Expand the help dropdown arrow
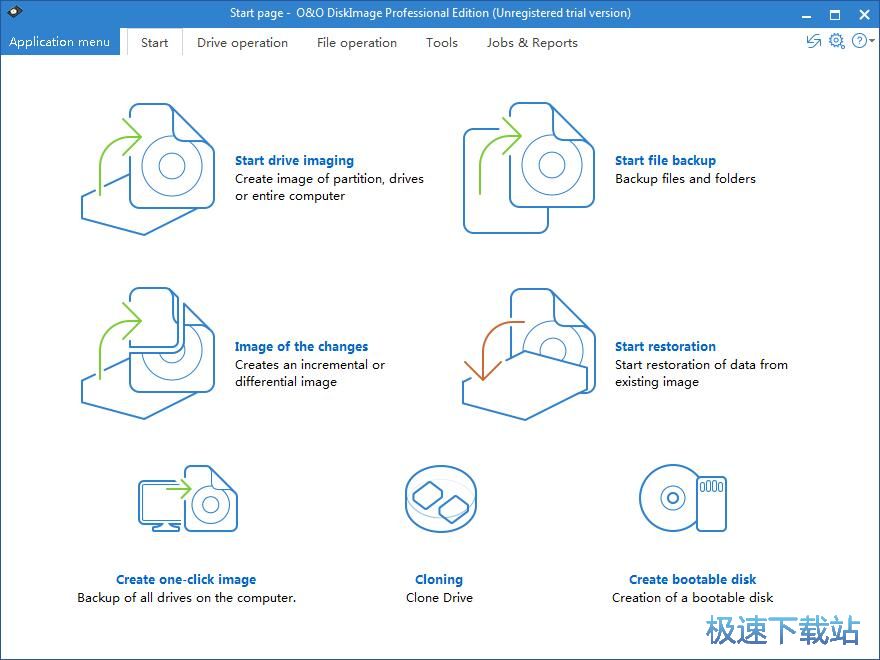Viewport: 880px width, 660px height. (872, 41)
